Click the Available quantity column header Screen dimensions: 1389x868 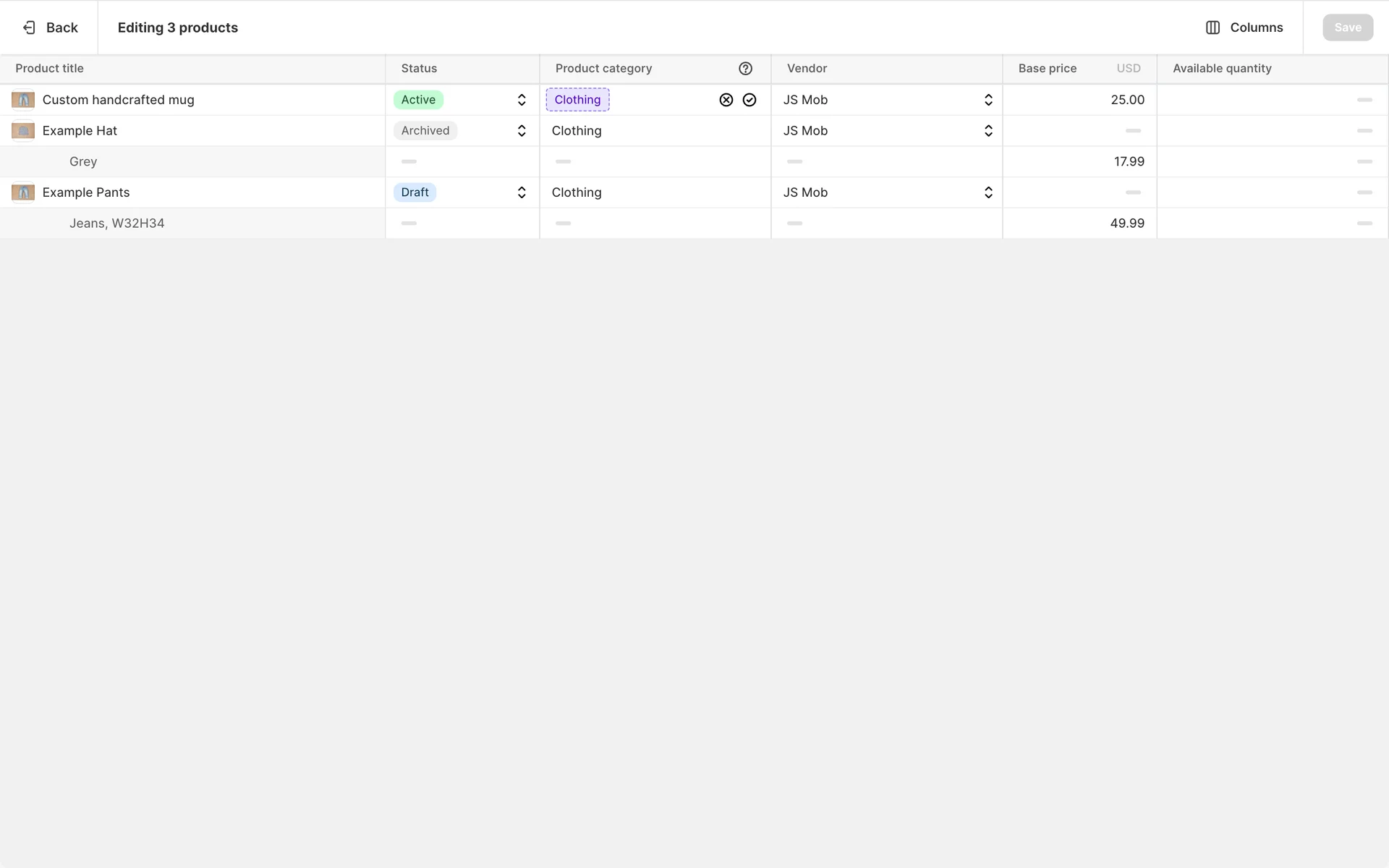click(x=1222, y=69)
